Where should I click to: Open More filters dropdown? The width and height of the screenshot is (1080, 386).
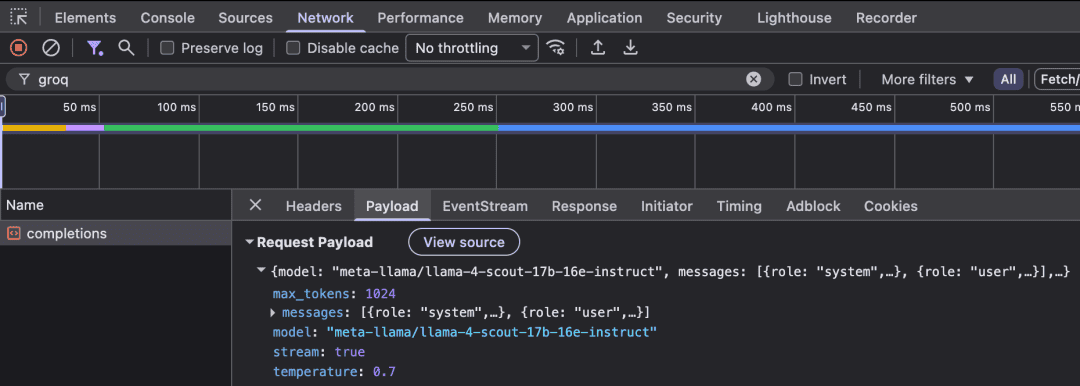928,79
